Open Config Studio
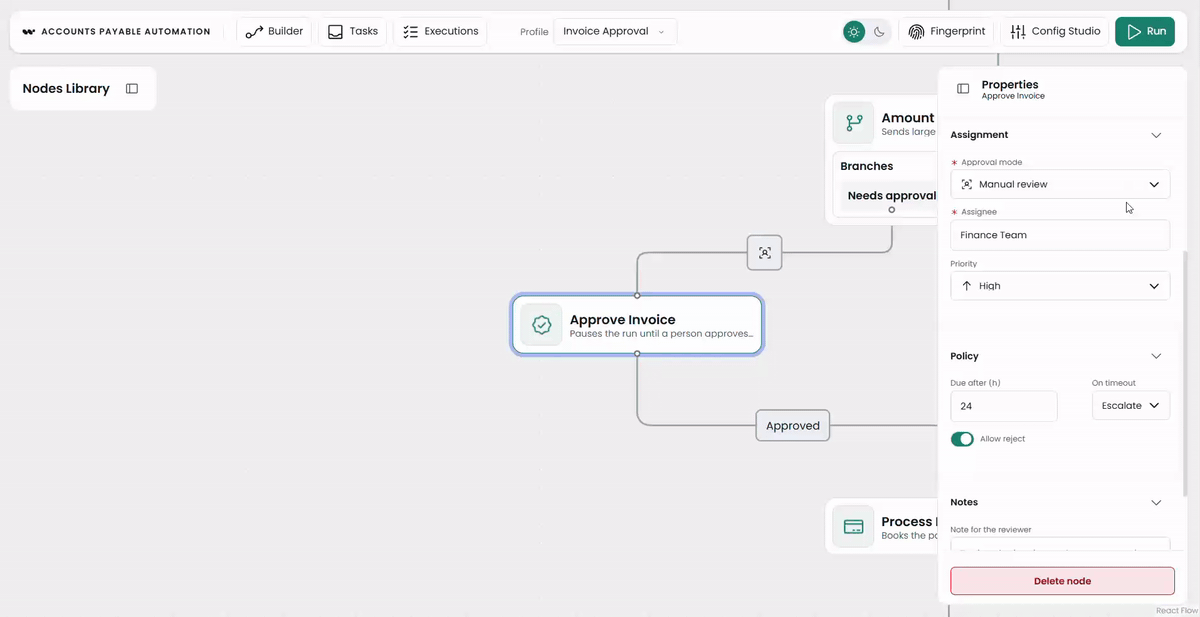 click(x=1055, y=31)
